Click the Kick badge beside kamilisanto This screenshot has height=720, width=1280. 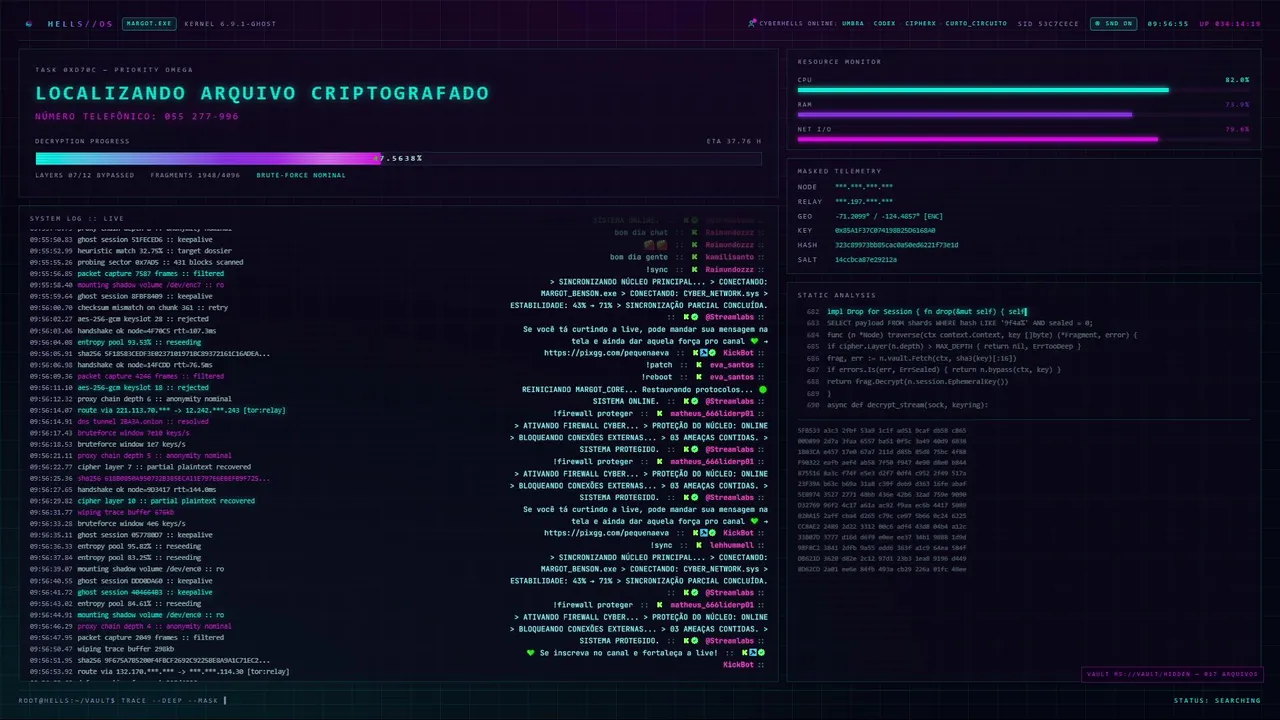pos(694,257)
